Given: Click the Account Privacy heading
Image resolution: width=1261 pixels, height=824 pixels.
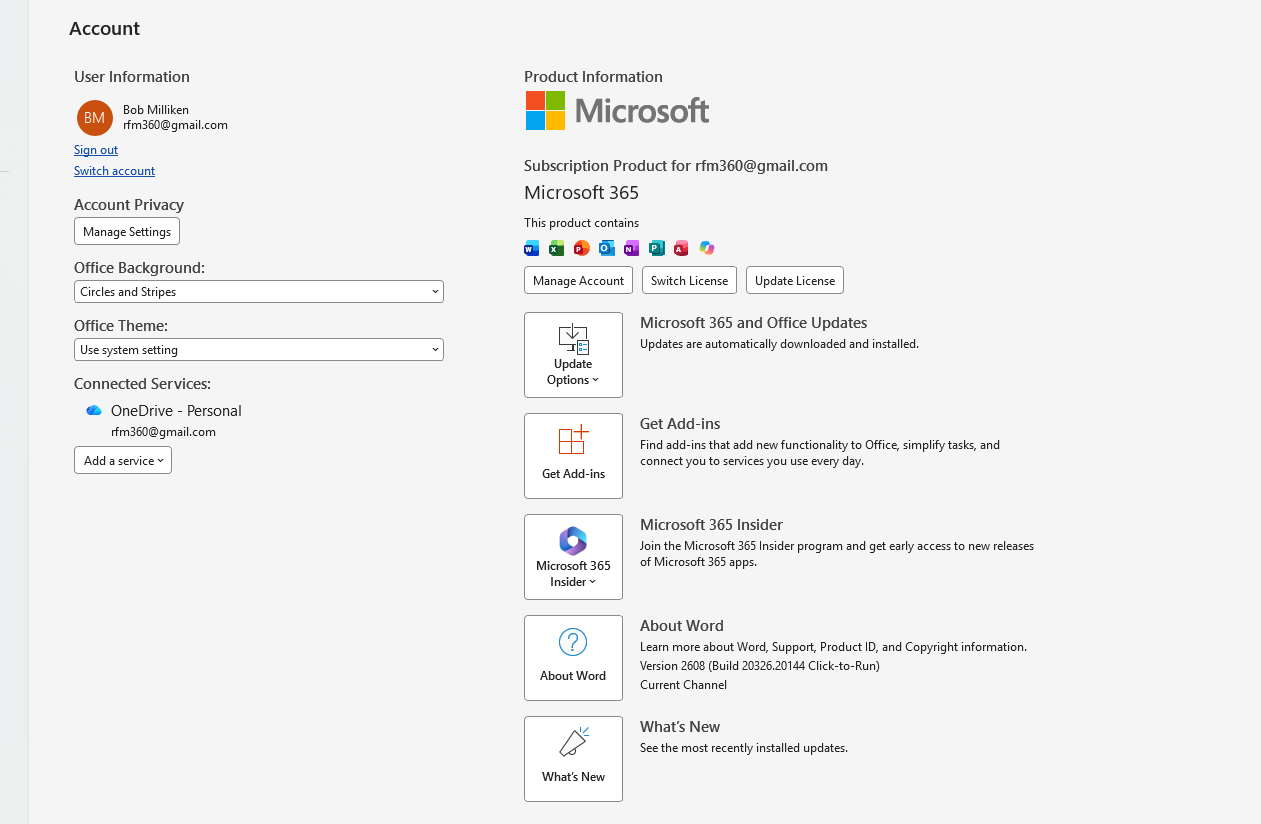Looking at the screenshot, I should (x=129, y=205).
